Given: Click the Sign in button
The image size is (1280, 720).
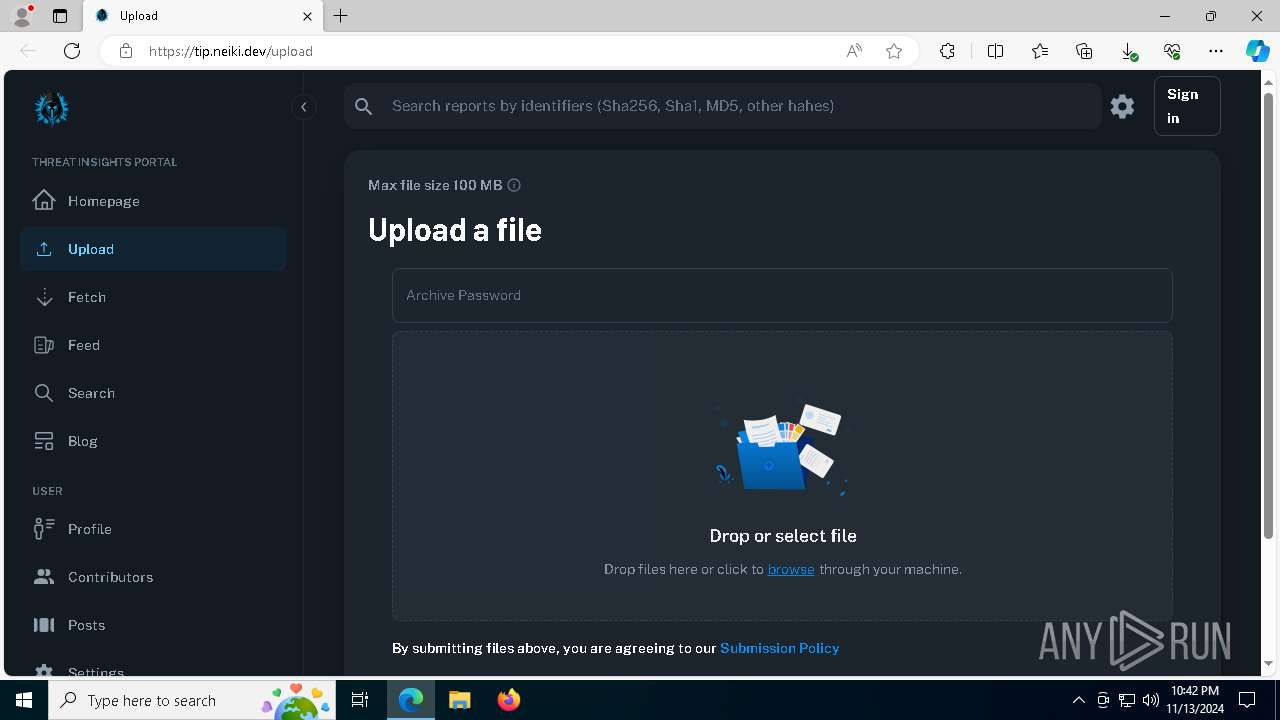Looking at the screenshot, I should tap(1187, 106).
